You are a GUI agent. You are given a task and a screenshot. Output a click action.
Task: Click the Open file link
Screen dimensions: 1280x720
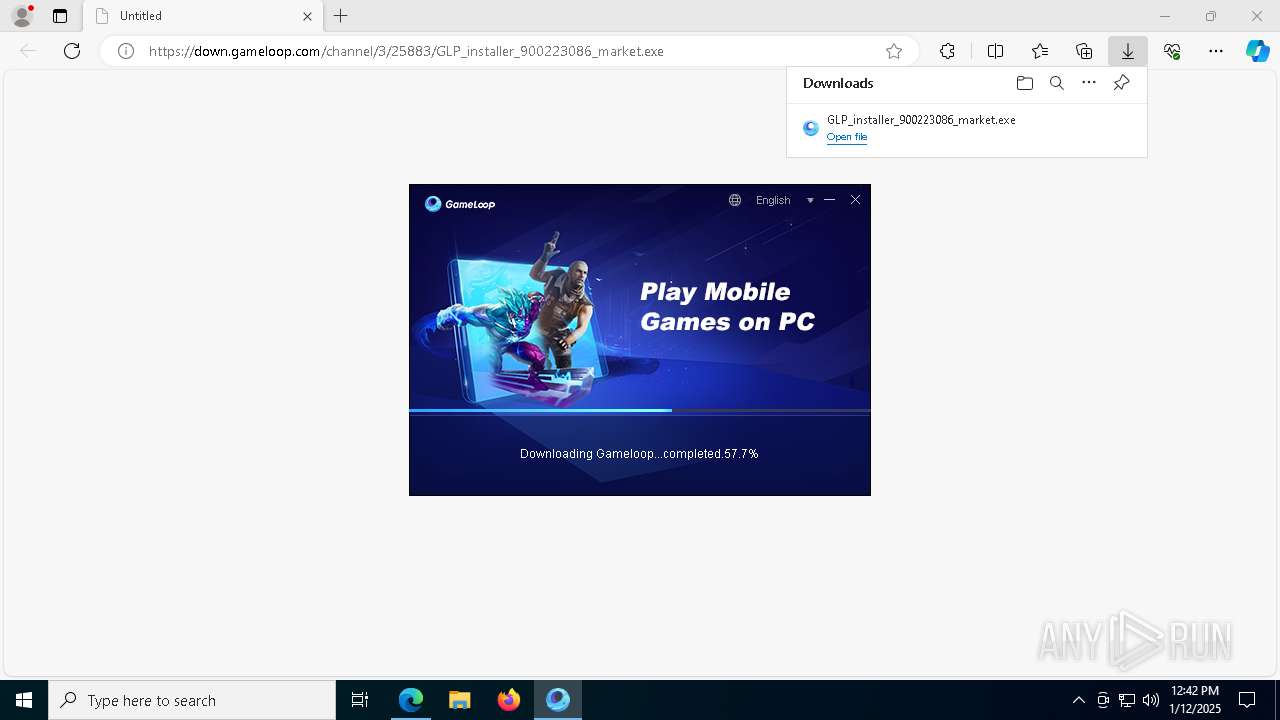847,137
